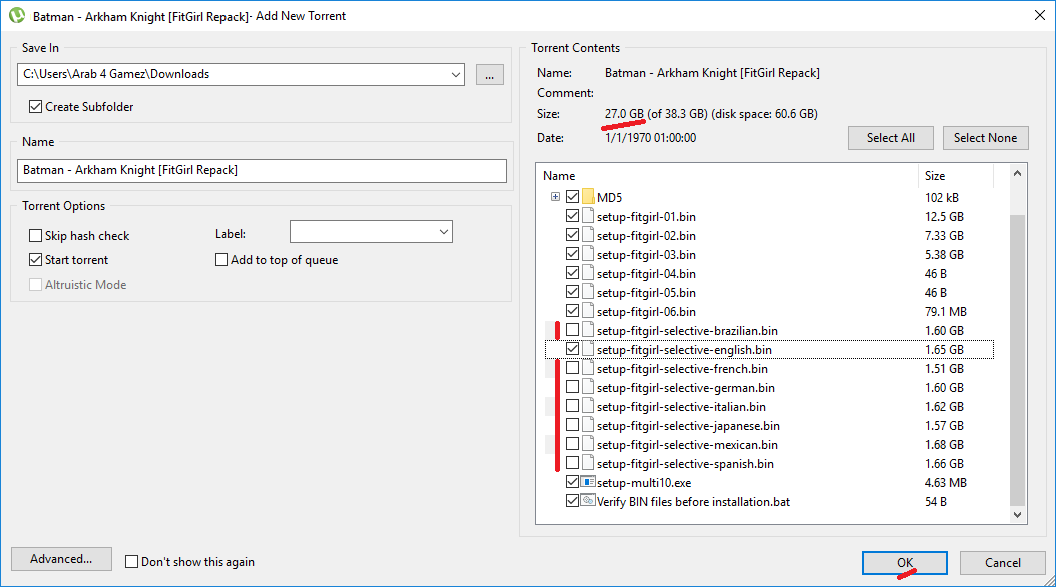1056x587 pixels.
Task: Click the file icon for setup-fitgirl-01.bin
Action: pos(588,216)
